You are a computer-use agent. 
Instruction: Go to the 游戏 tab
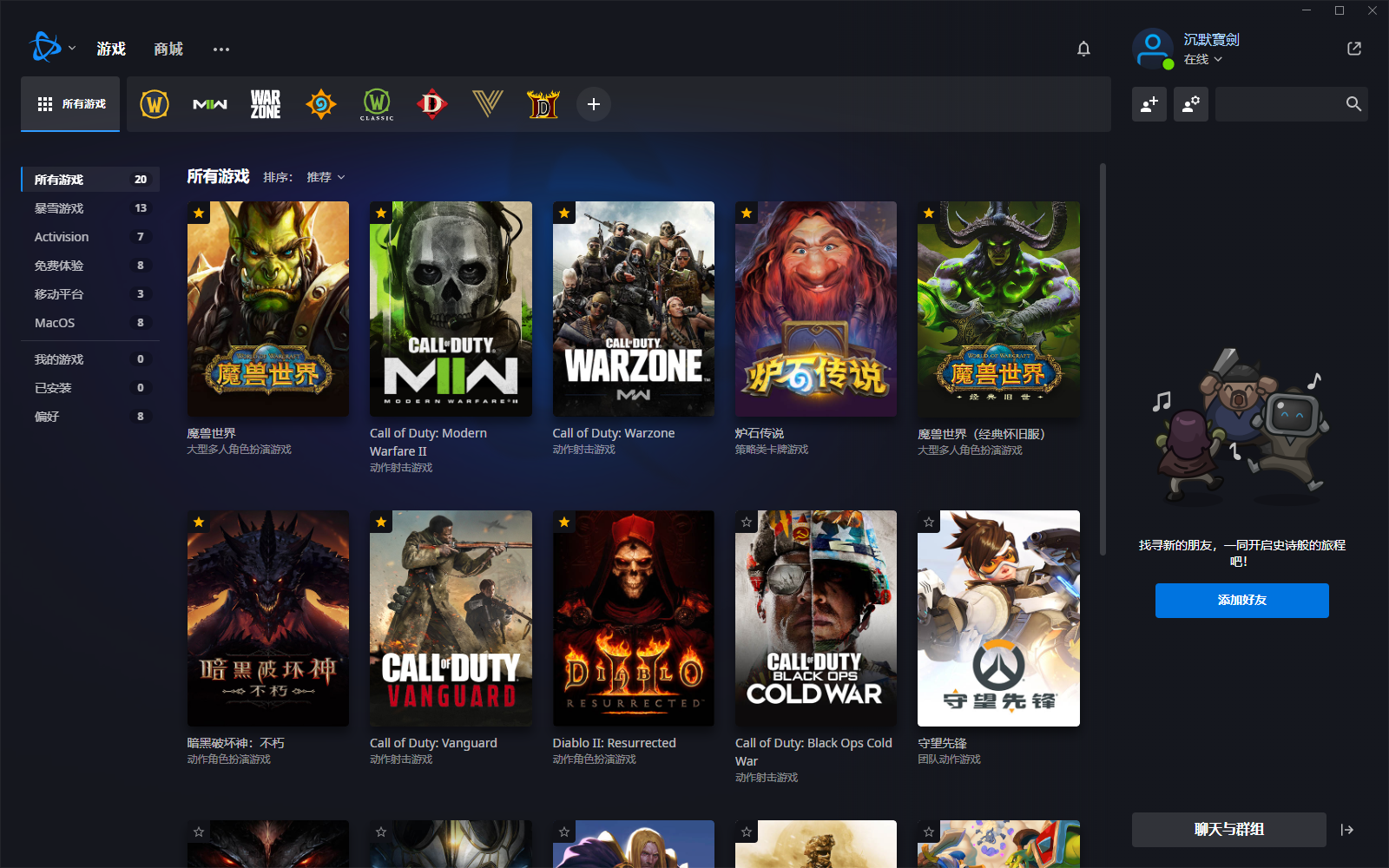click(111, 49)
